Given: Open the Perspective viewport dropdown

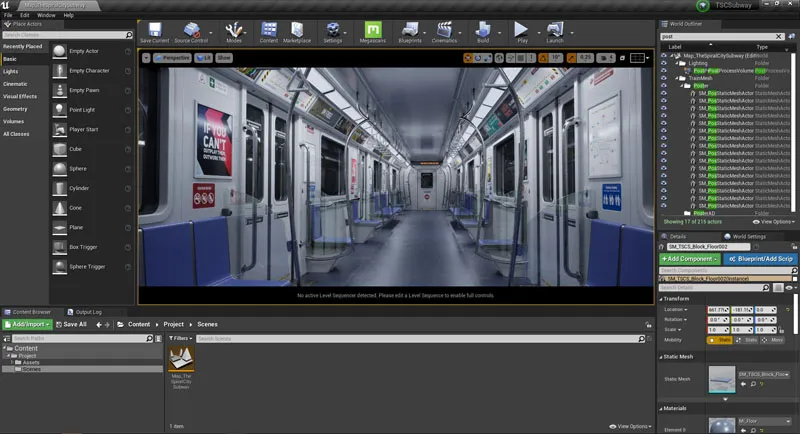Looking at the screenshot, I should 172,58.
